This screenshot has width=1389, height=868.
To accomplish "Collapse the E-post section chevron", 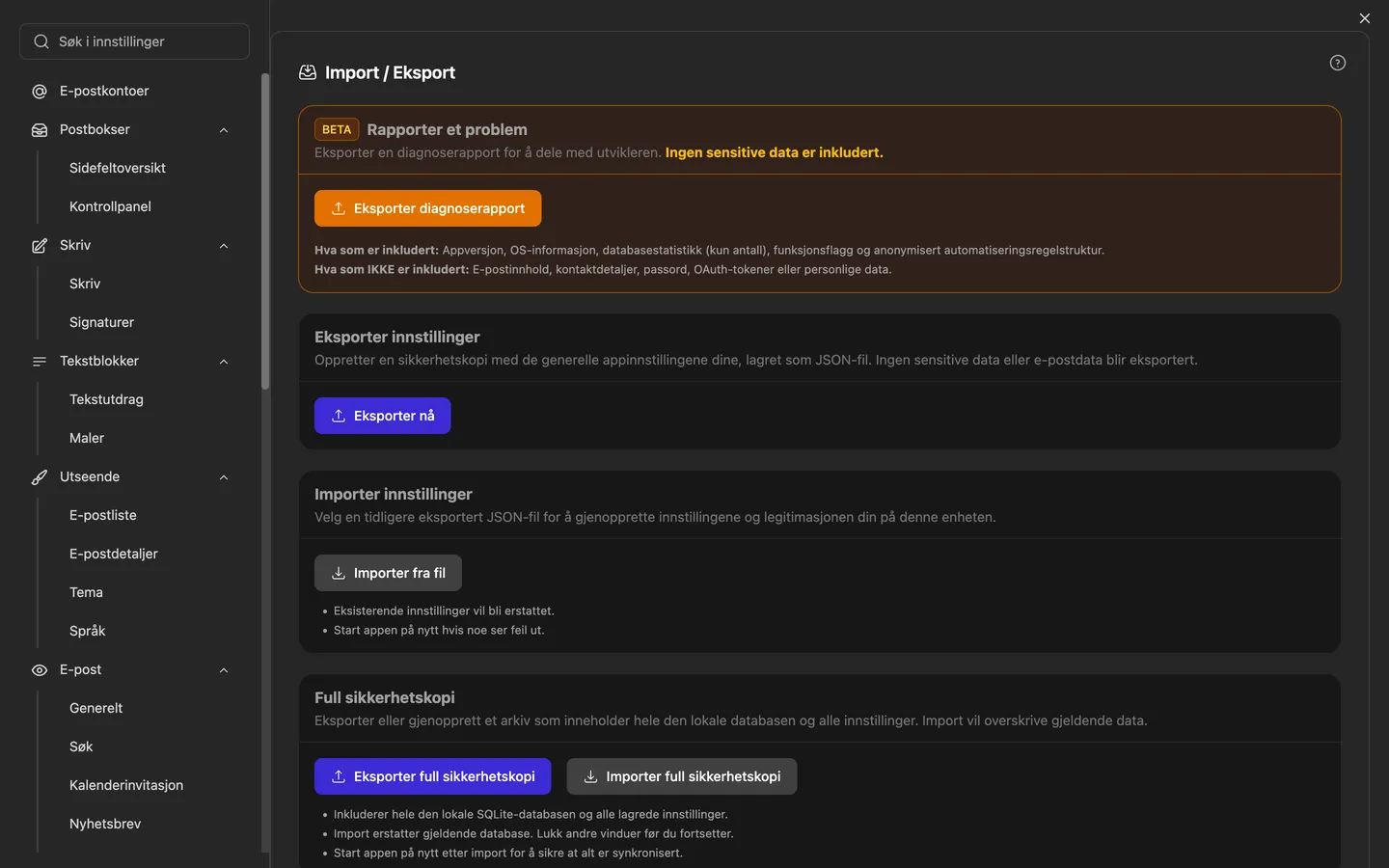I will (224, 670).
